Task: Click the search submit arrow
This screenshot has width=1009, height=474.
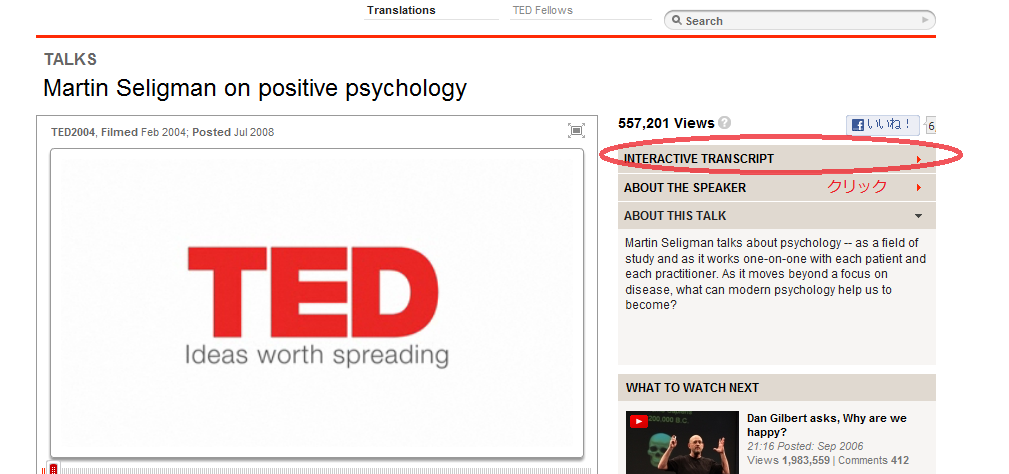Action: point(925,20)
